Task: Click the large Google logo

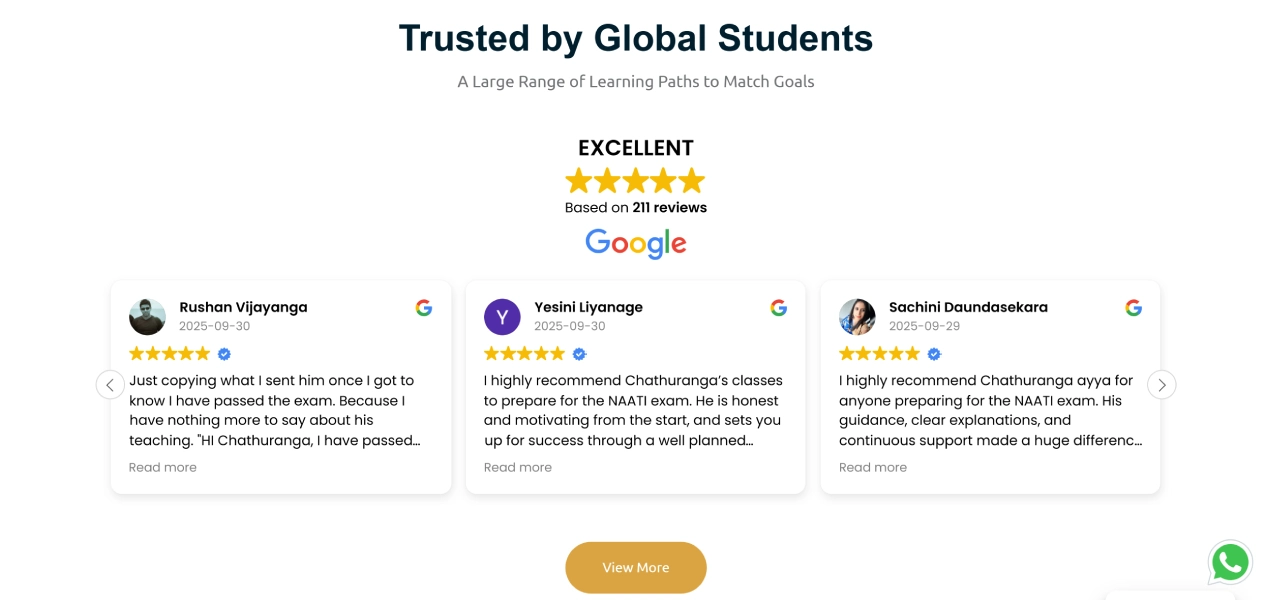Action: (636, 243)
